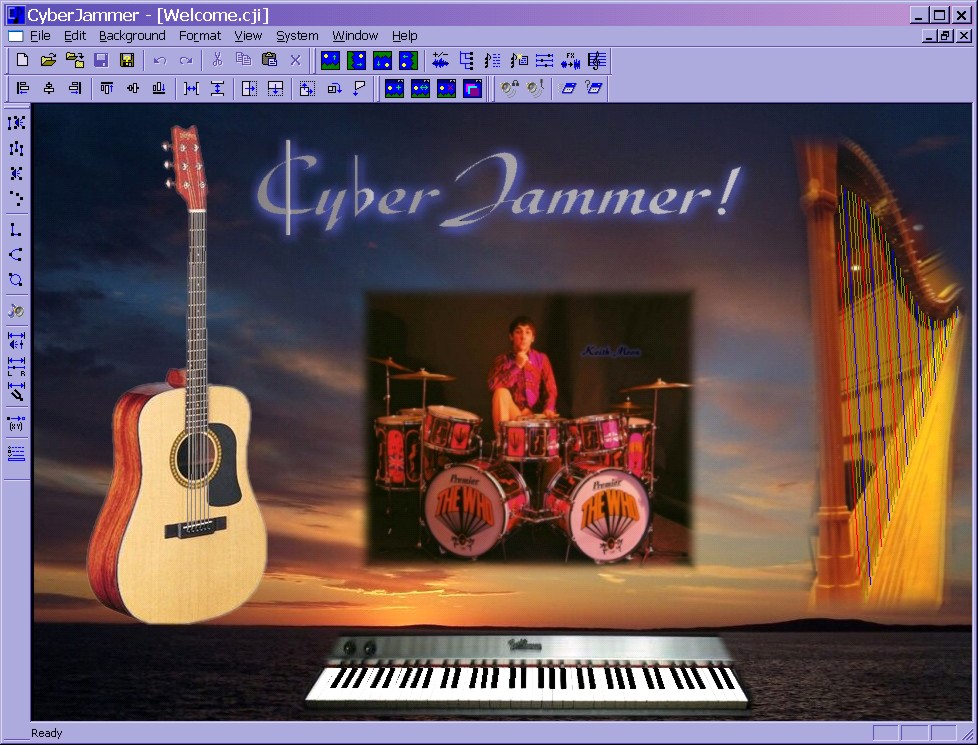Click the range with tuning fork icon
978x745 pixels.
coord(16,391)
